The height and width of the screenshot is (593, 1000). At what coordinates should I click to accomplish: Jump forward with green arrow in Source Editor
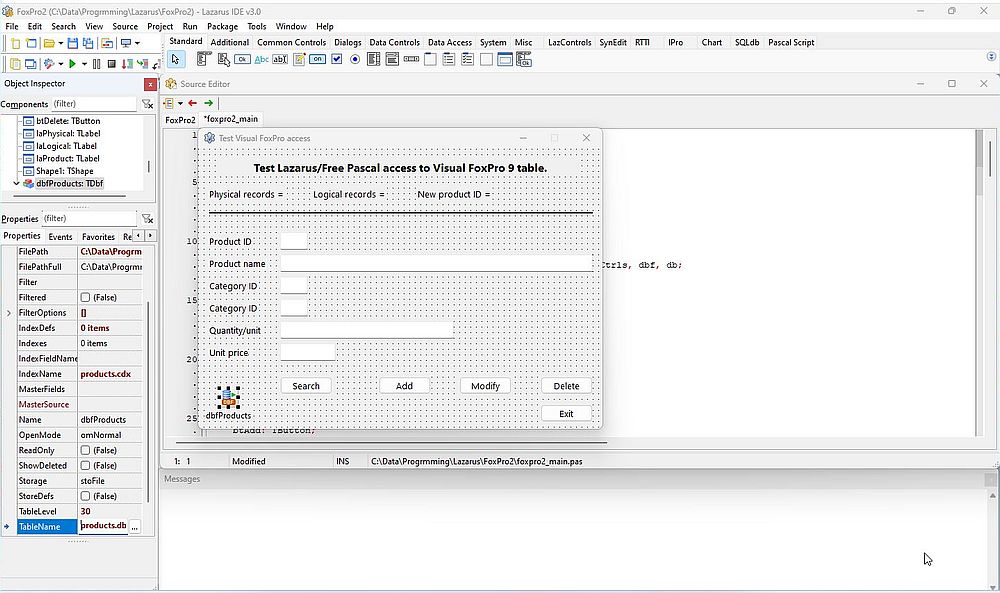click(x=209, y=103)
